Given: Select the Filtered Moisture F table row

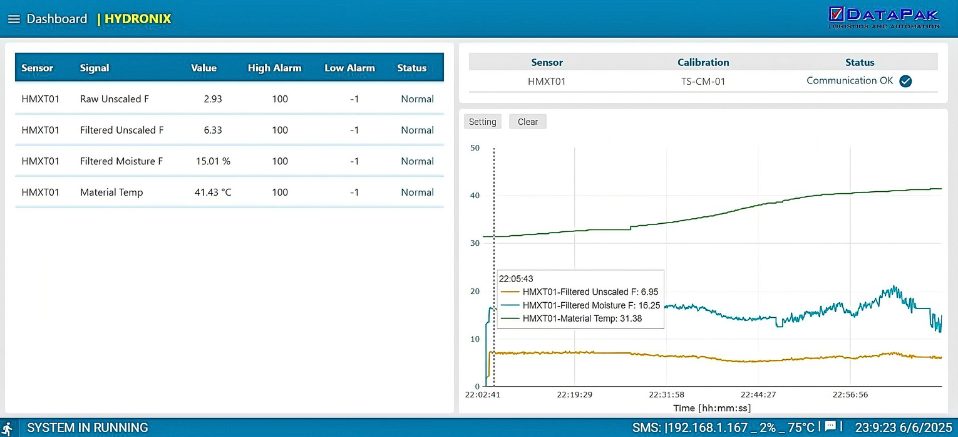Looking at the screenshot, I should click(x=229, y=161).
